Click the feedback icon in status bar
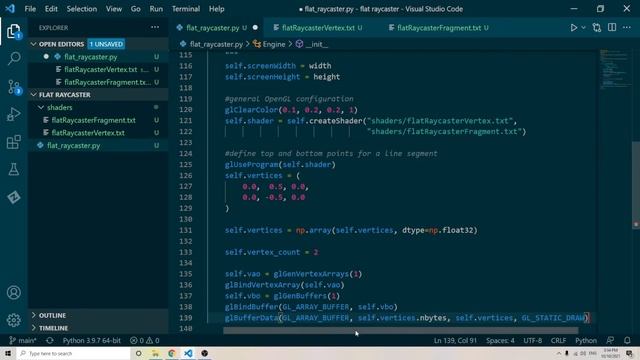 coord(610,340)
